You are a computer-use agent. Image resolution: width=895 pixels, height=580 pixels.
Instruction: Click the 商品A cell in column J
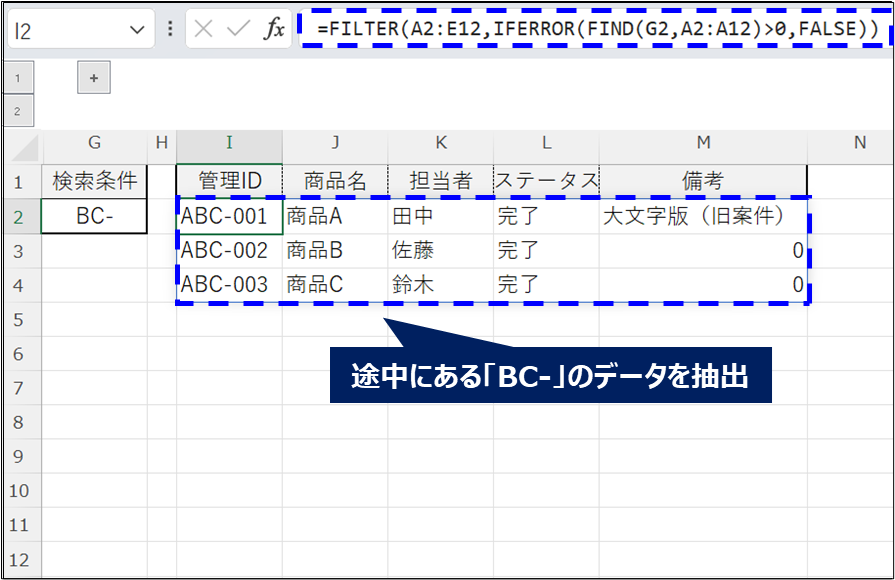point(335,214)
